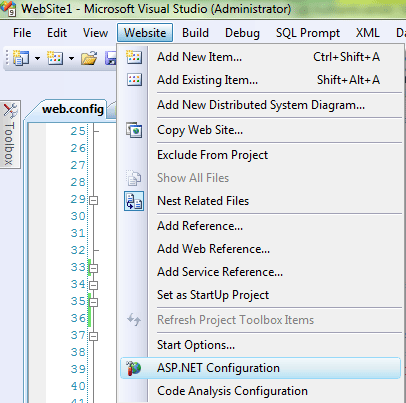Click the Visual Studio title bar icon
406x403 pixels.
pos(8,8)
